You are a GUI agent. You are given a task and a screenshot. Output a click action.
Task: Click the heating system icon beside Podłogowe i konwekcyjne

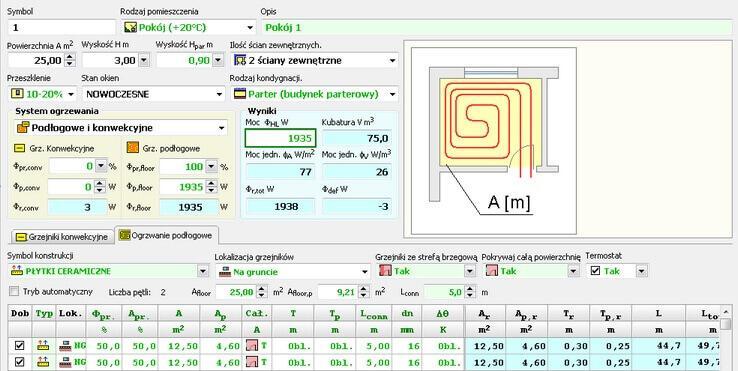point(23,127)
